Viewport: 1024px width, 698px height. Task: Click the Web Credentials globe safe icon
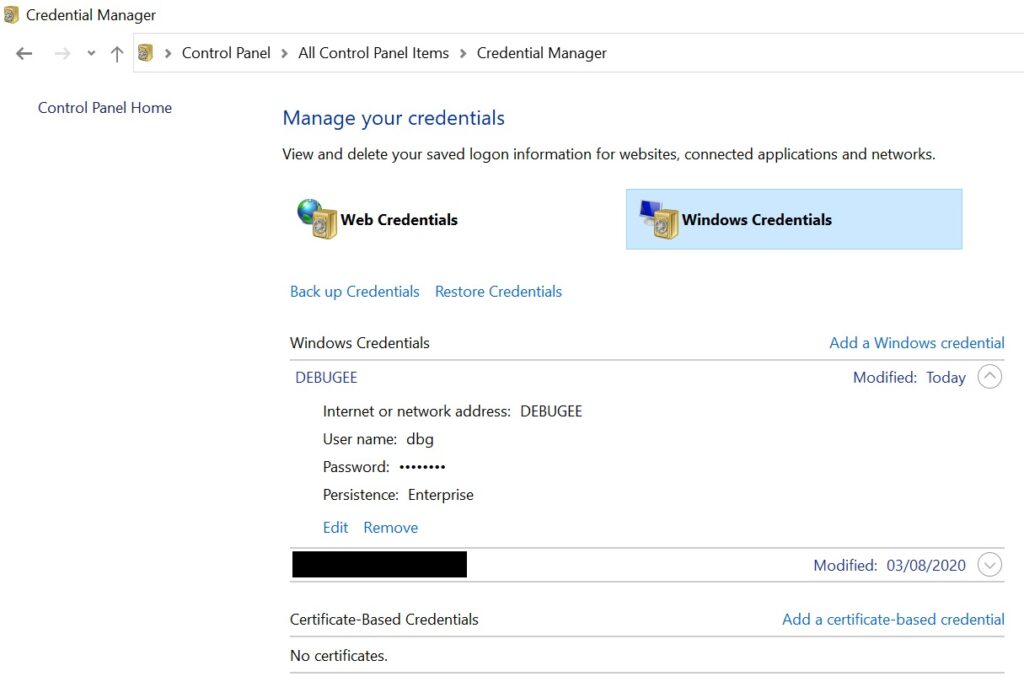317,219
